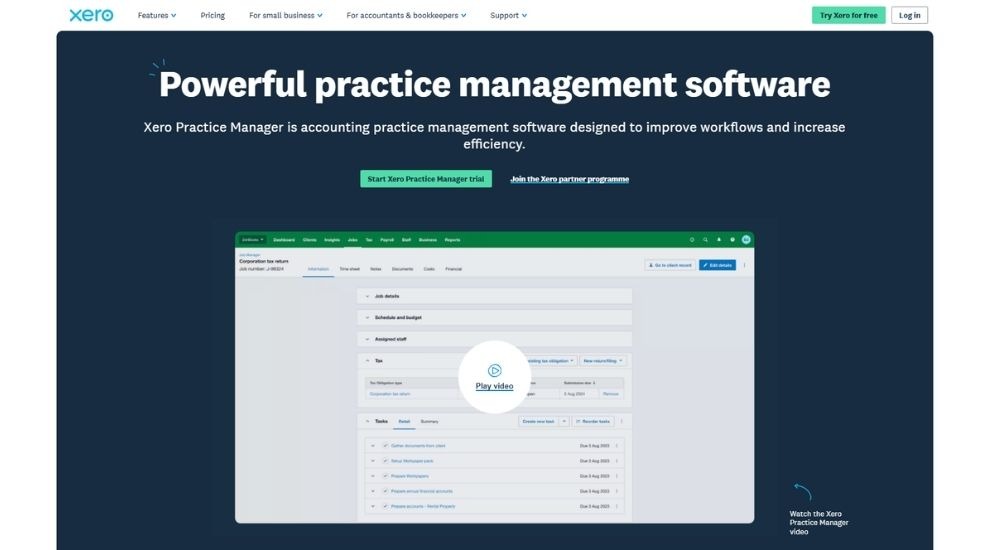Open the Features dropdown menu
Screen dimensions: 1000x550
157,15
